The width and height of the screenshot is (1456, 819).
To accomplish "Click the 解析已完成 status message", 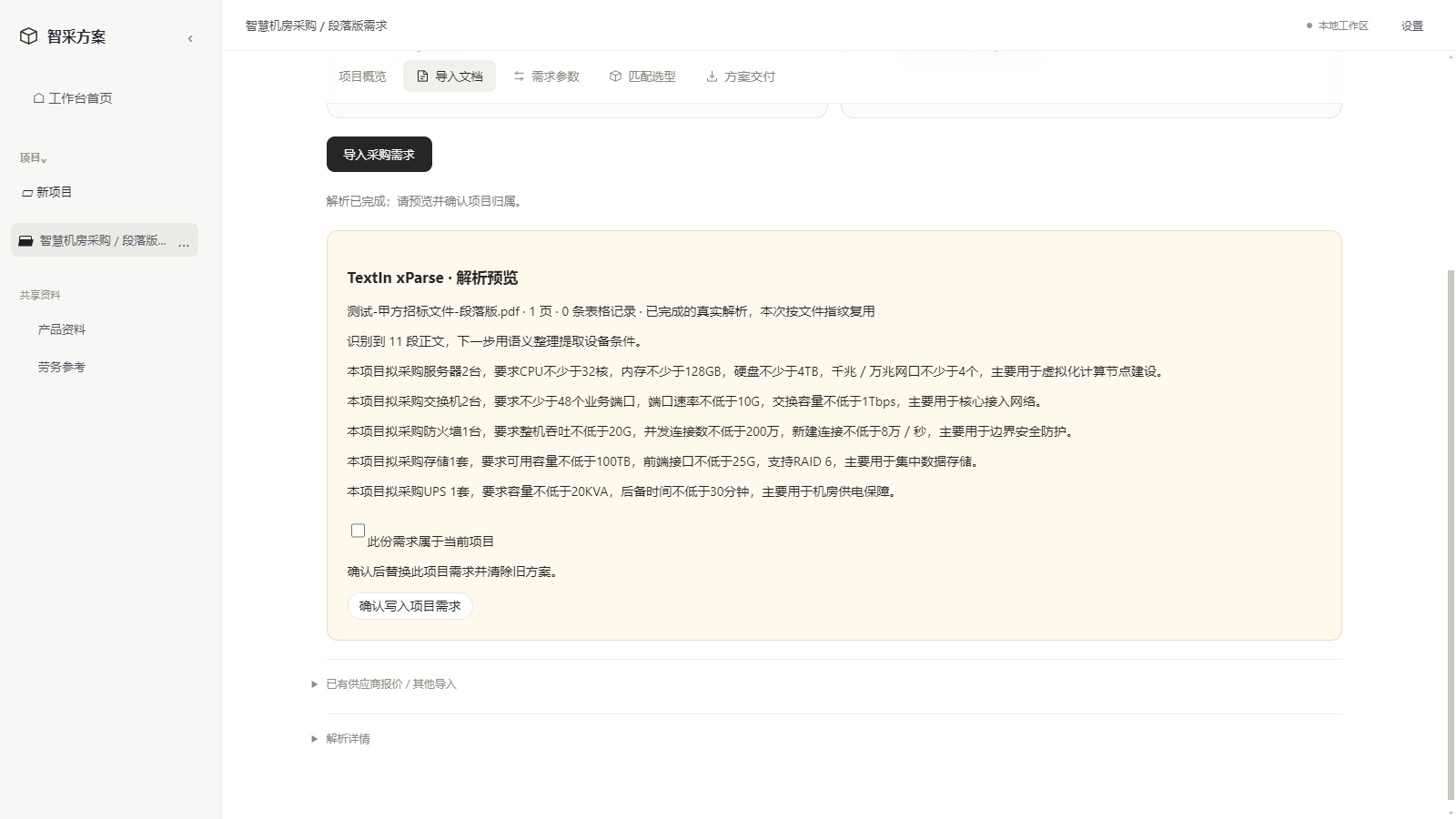I will 426,201.
